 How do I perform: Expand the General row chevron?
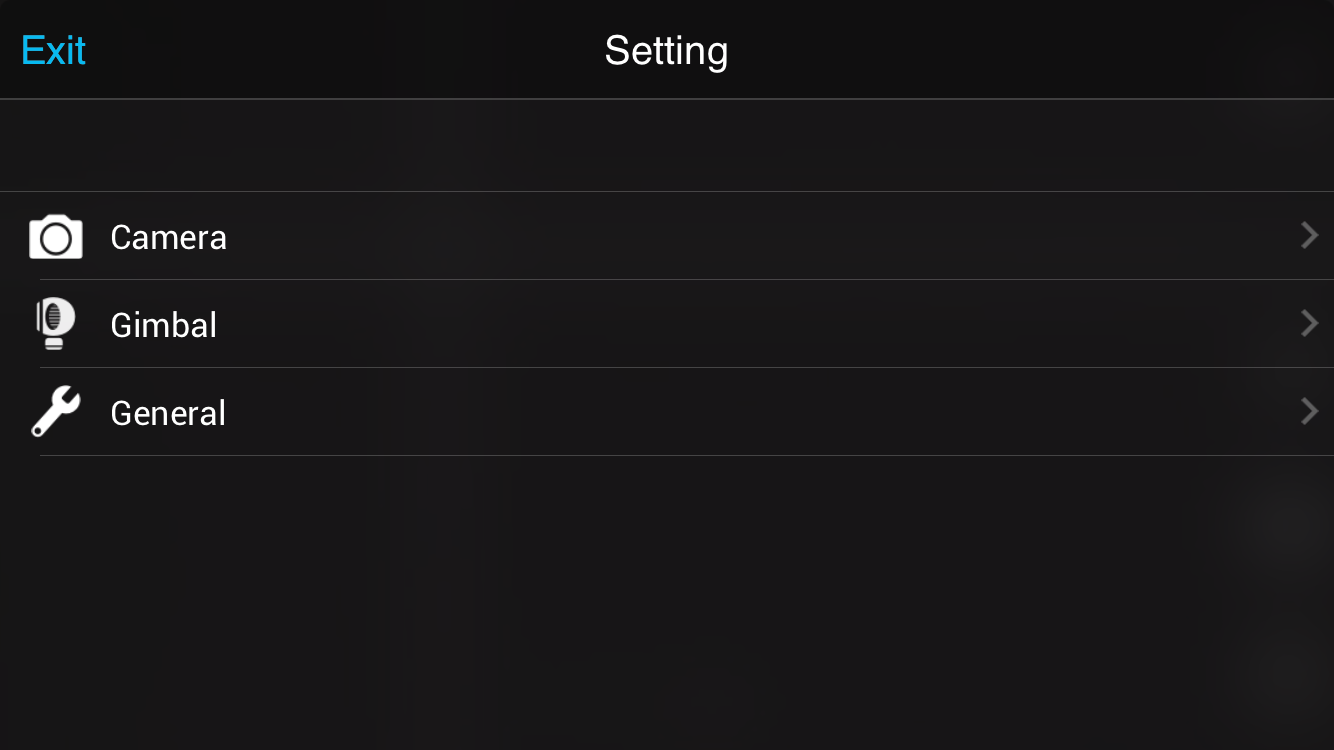[1309, 411]
